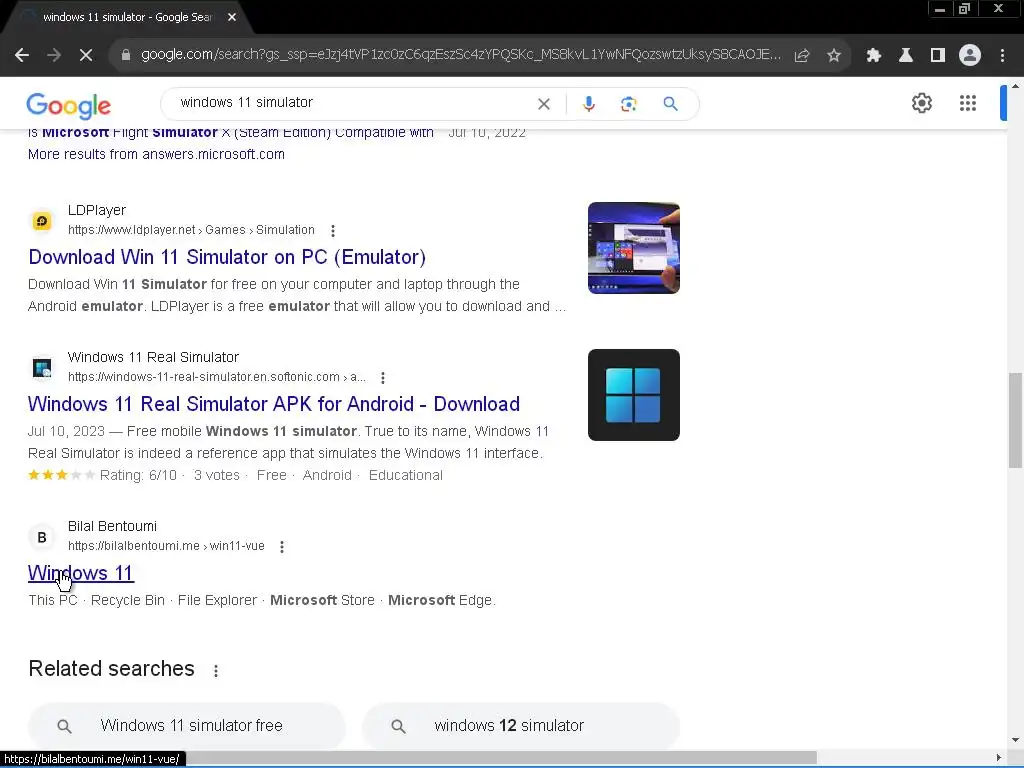Open search by image lens icon
1024x768 pixels.
click(628, 104)
